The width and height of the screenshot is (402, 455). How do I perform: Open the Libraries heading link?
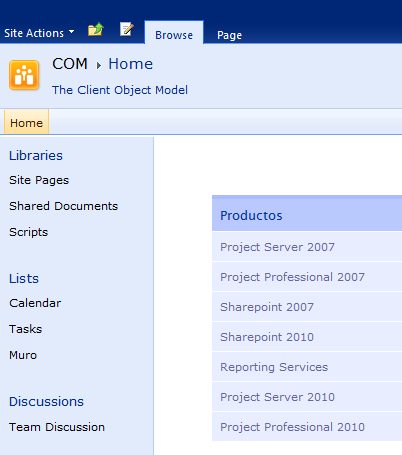pyautogui.click(x=36, y=156)
